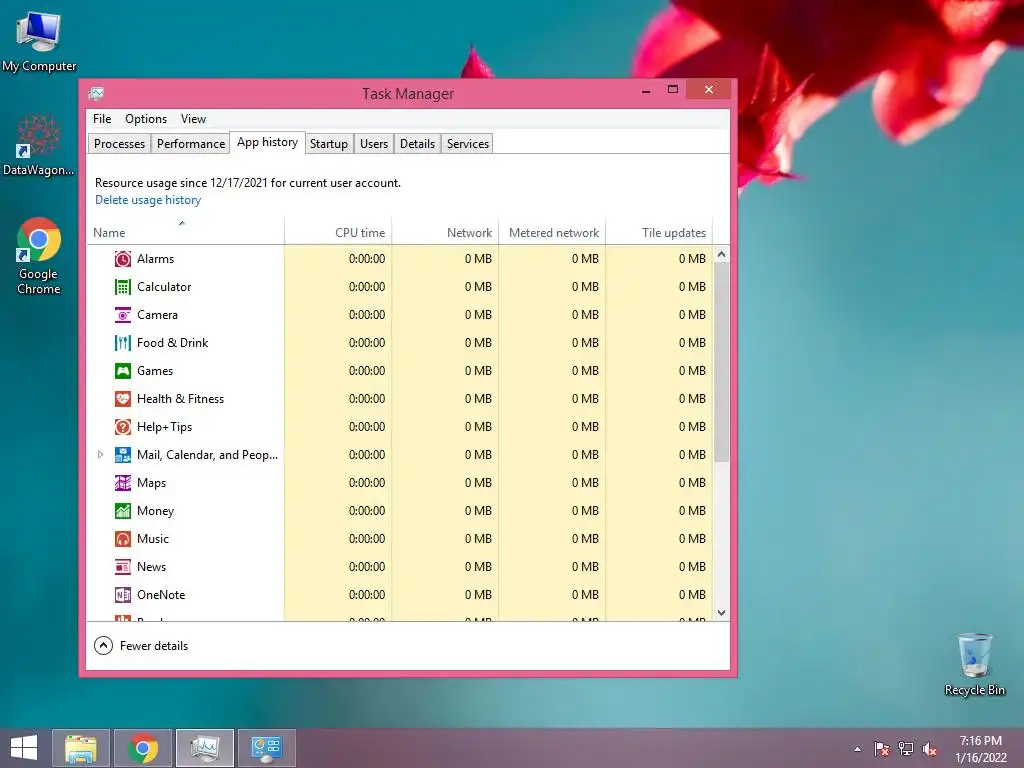Switch to the Processes tab

[120, 144]
